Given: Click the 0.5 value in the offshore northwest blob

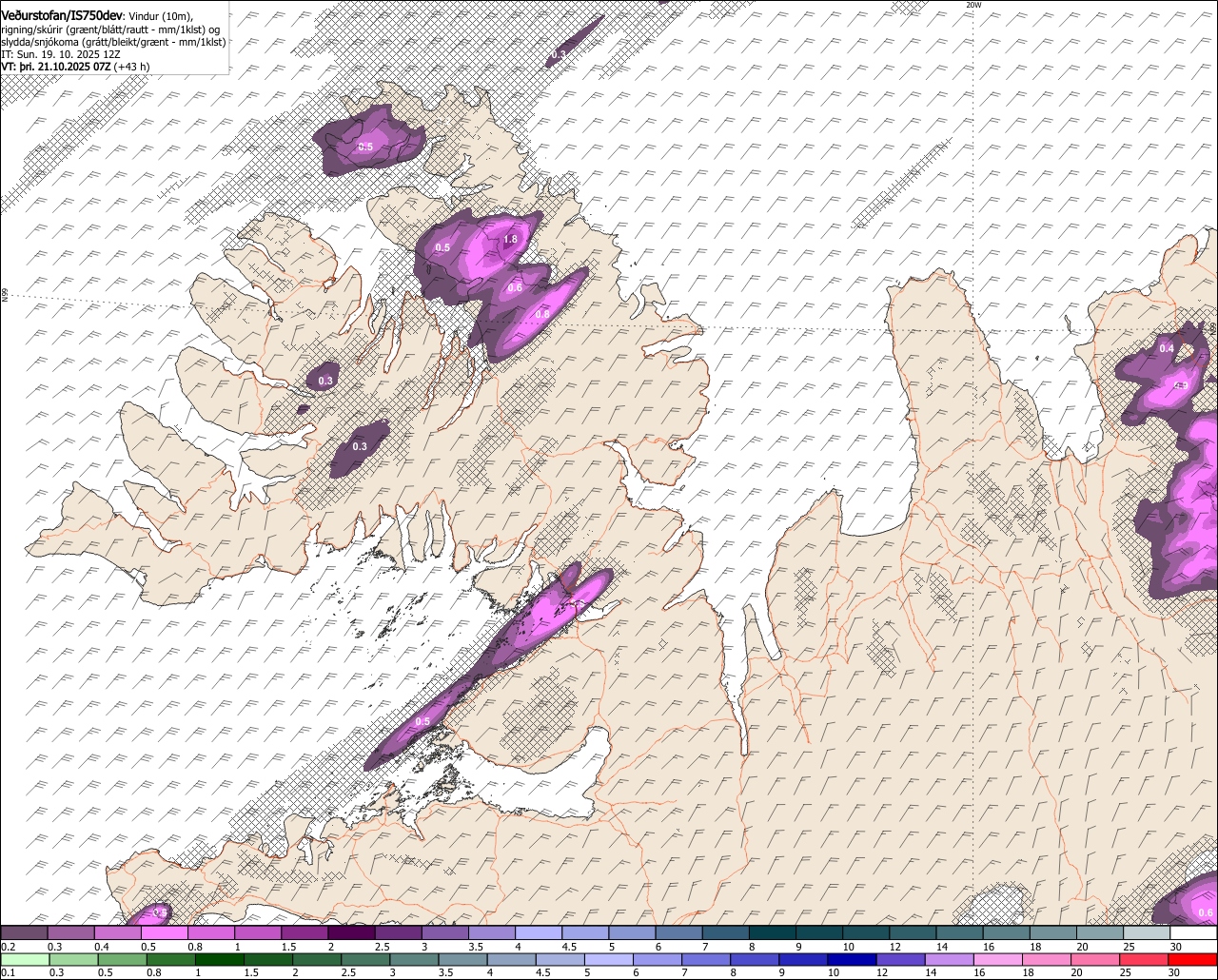Looking at the screenshot, I should point(366,147).
